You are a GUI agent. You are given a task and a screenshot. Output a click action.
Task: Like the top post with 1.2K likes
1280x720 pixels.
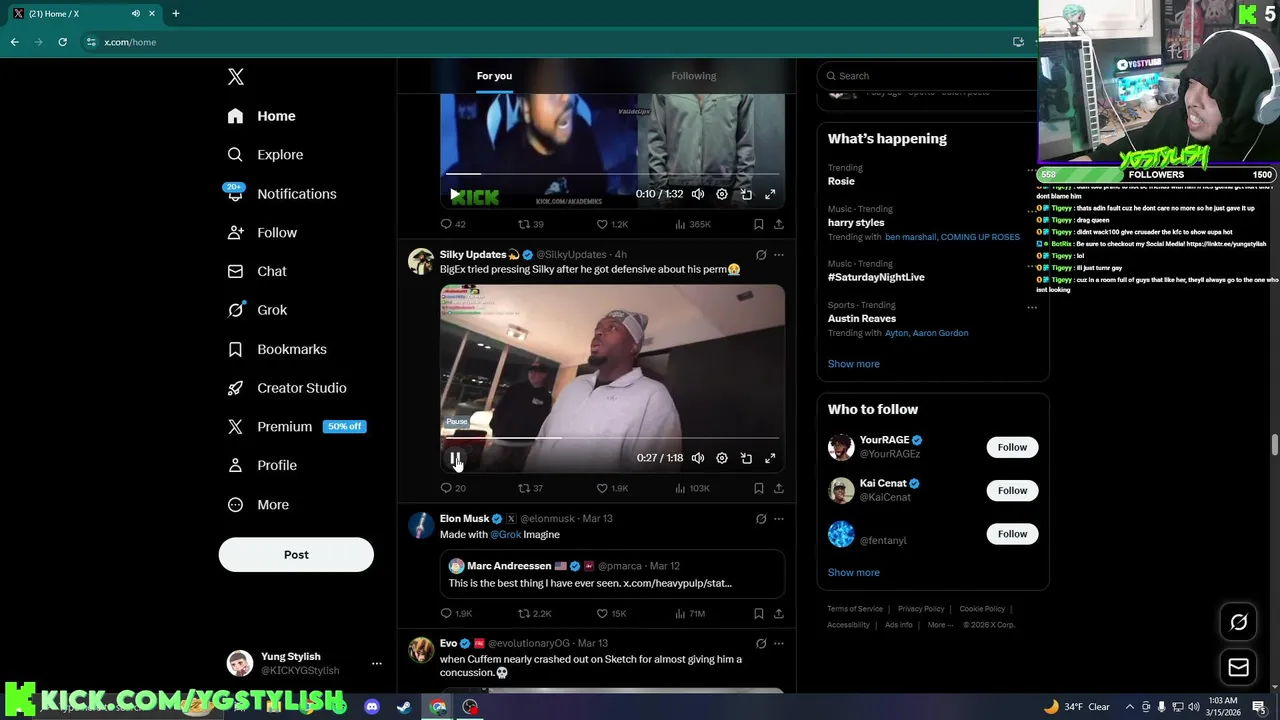(x=612, y=224)
